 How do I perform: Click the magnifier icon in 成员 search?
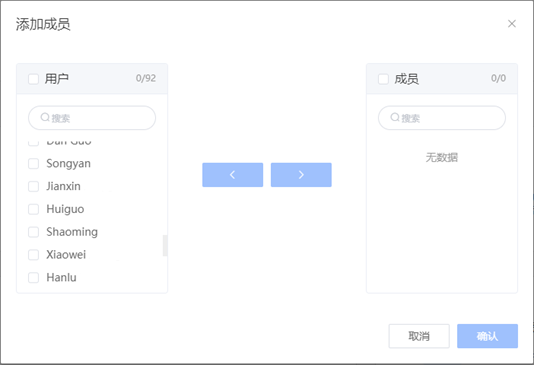(x=395, y=117)
